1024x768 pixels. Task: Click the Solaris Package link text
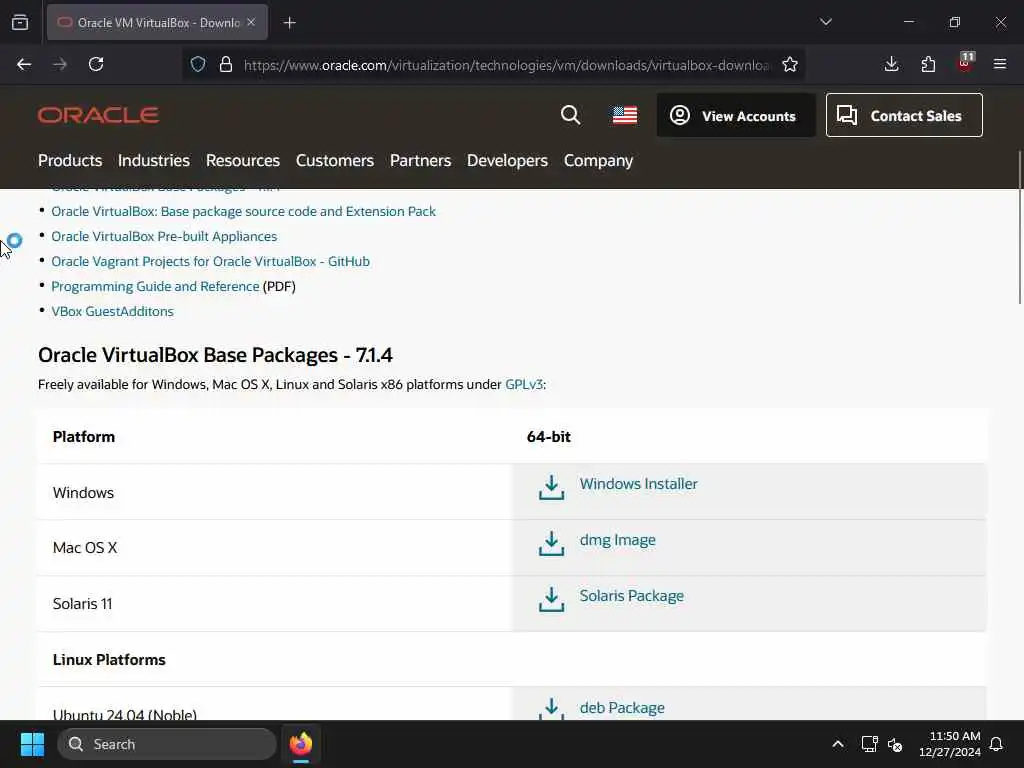click(632, 596)
